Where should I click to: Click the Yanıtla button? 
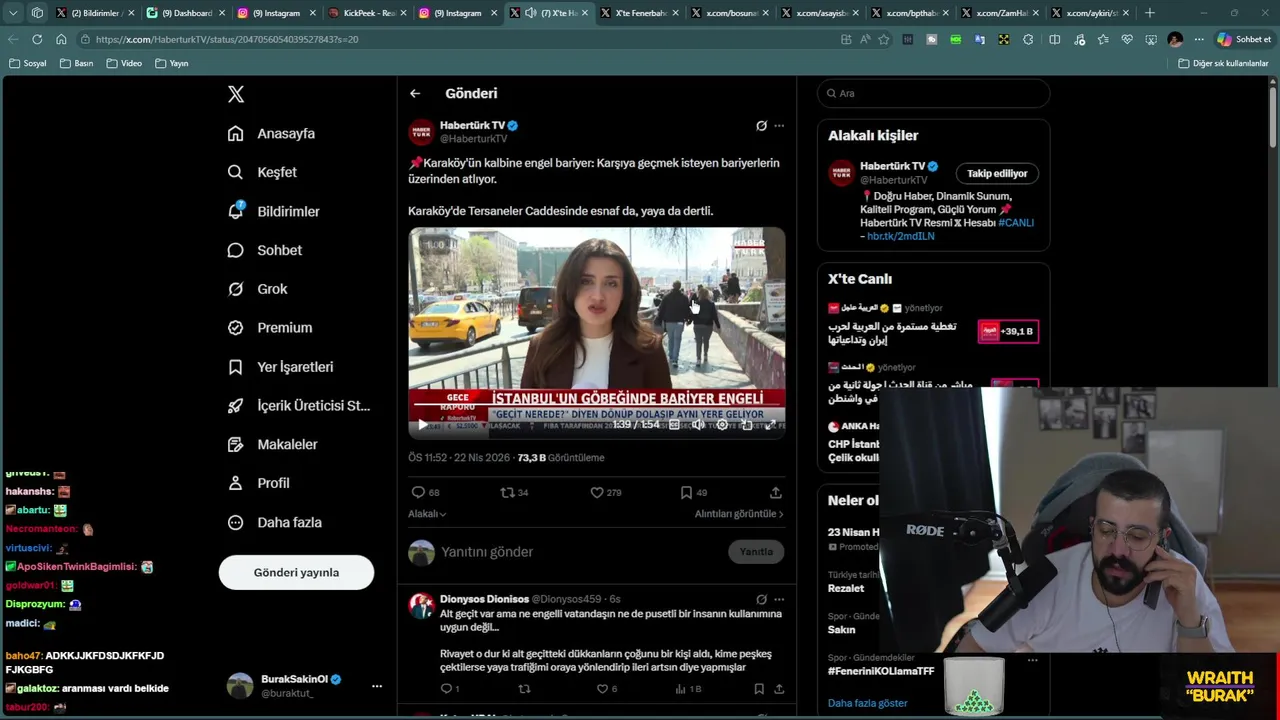756,552
